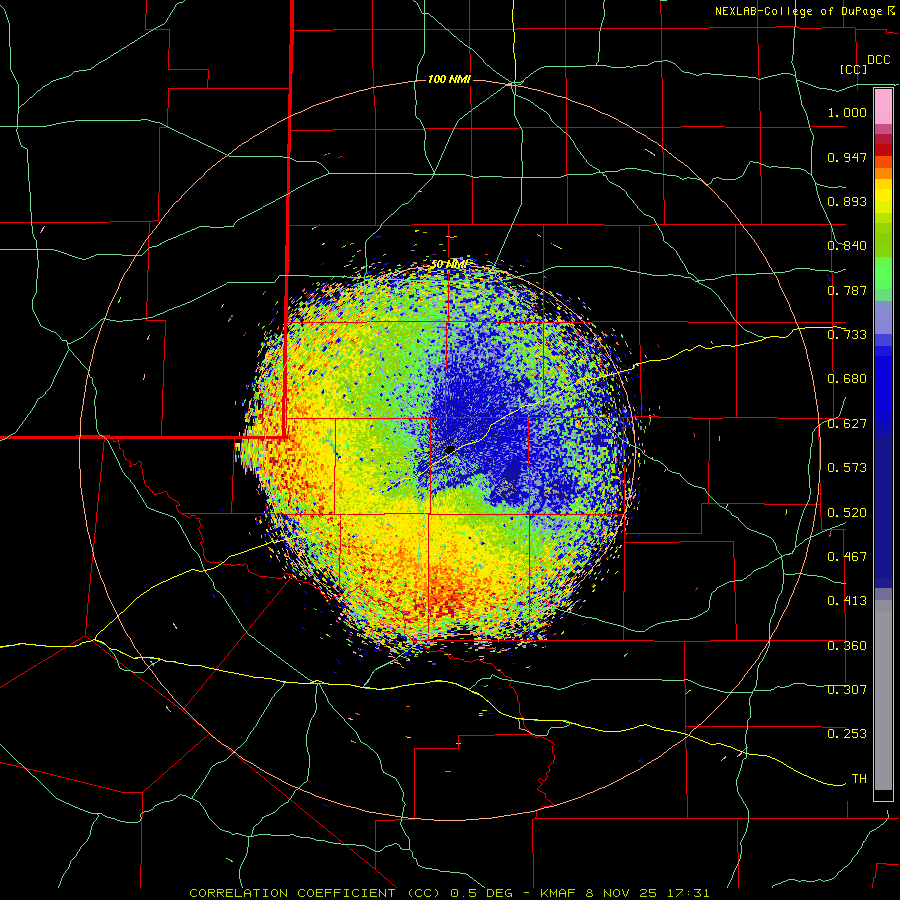Click the 0.360 legend value
The width and height of the screenshot is (900, 900).
pos(847,646)
